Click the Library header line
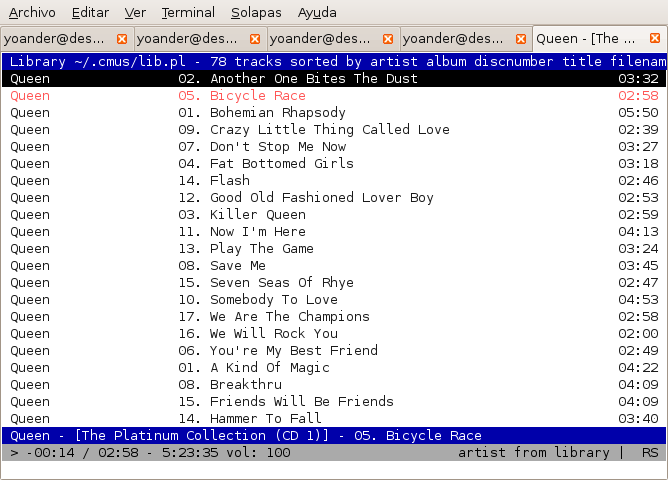668x480 pixels. pos(334,61)
